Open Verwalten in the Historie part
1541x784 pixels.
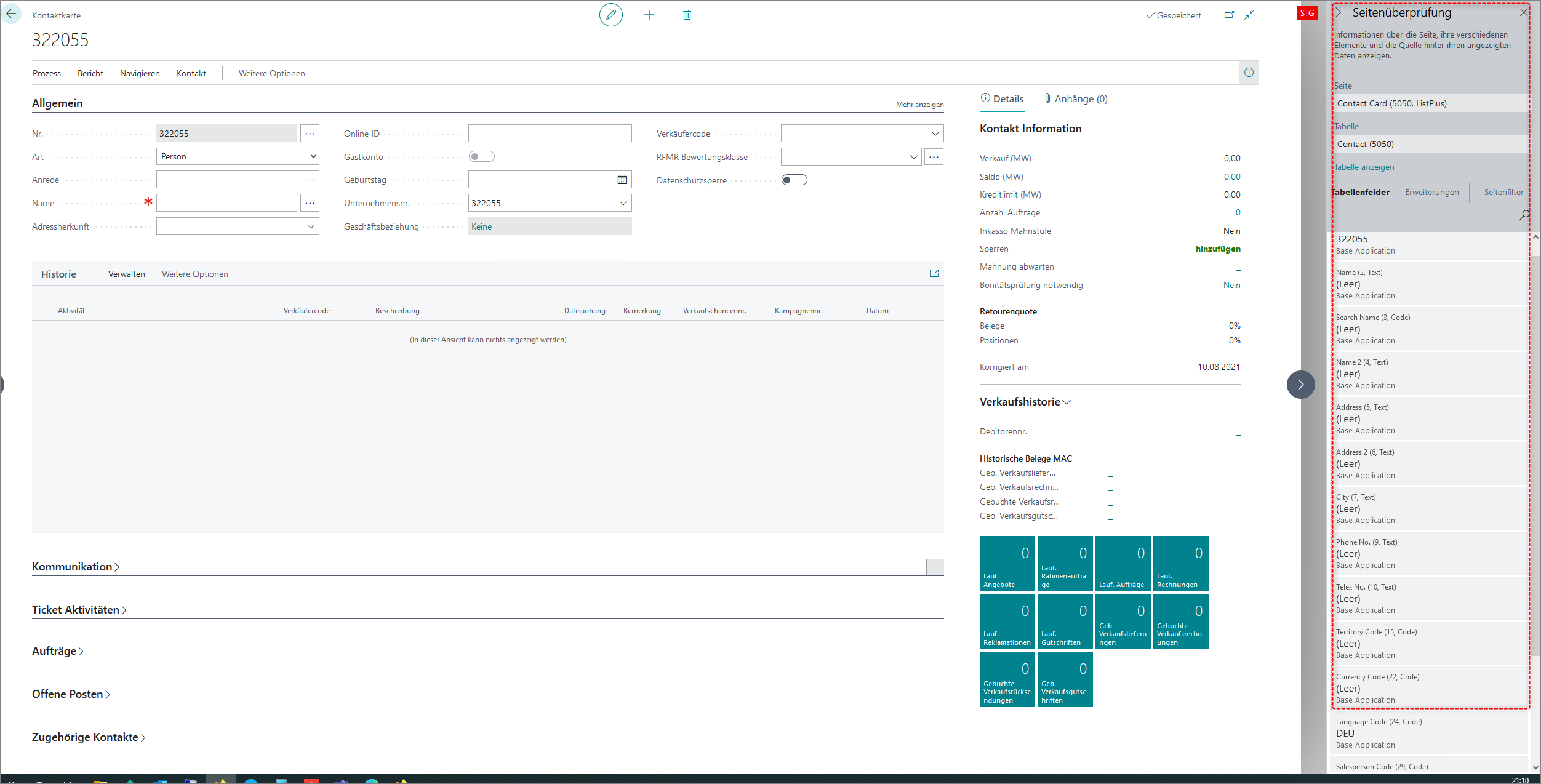[x=127, y=274]
